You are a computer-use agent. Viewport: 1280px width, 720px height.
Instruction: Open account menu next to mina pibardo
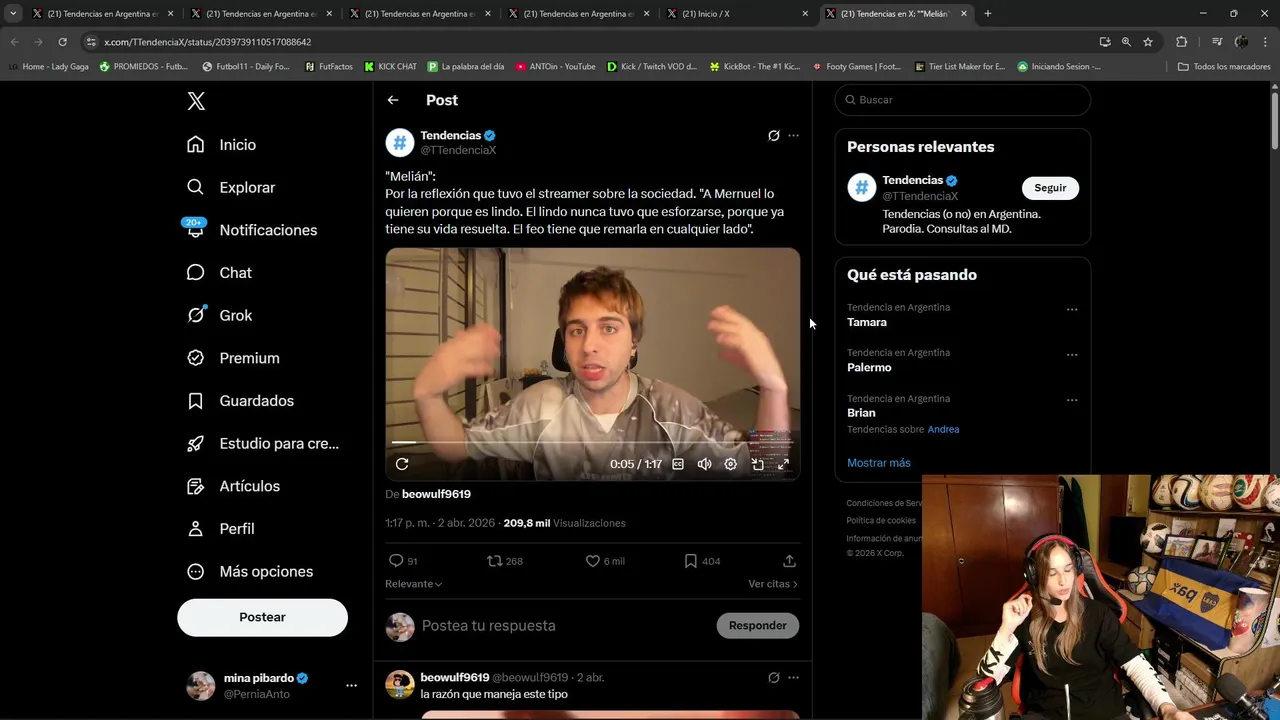[351, 685]
